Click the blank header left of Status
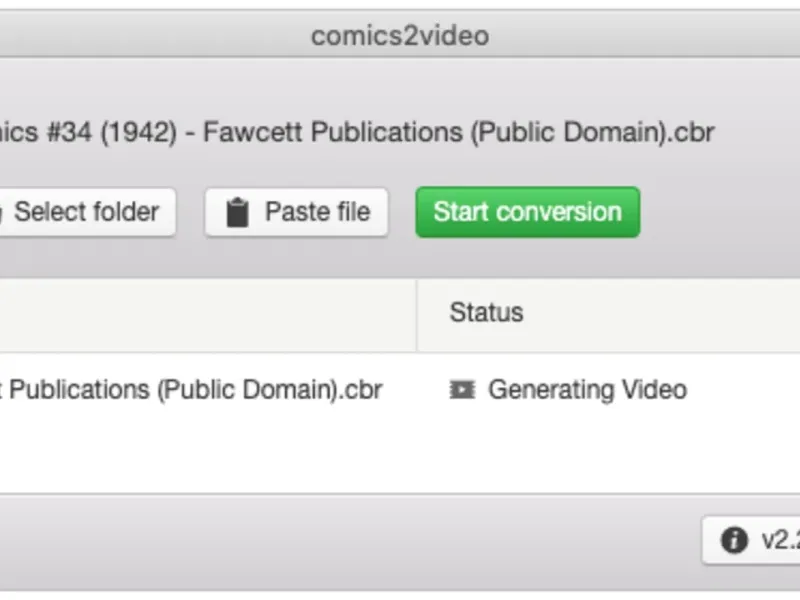The height and width of the screenshot is (600, 800). [200, 314]
